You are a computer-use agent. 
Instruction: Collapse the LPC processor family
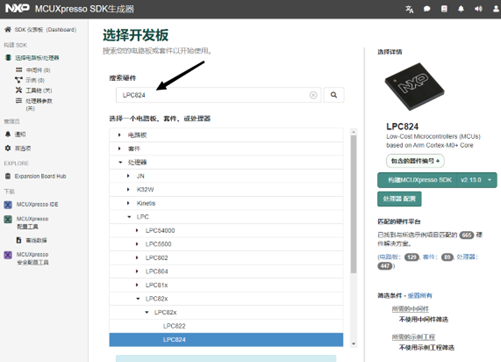[129, 217]
